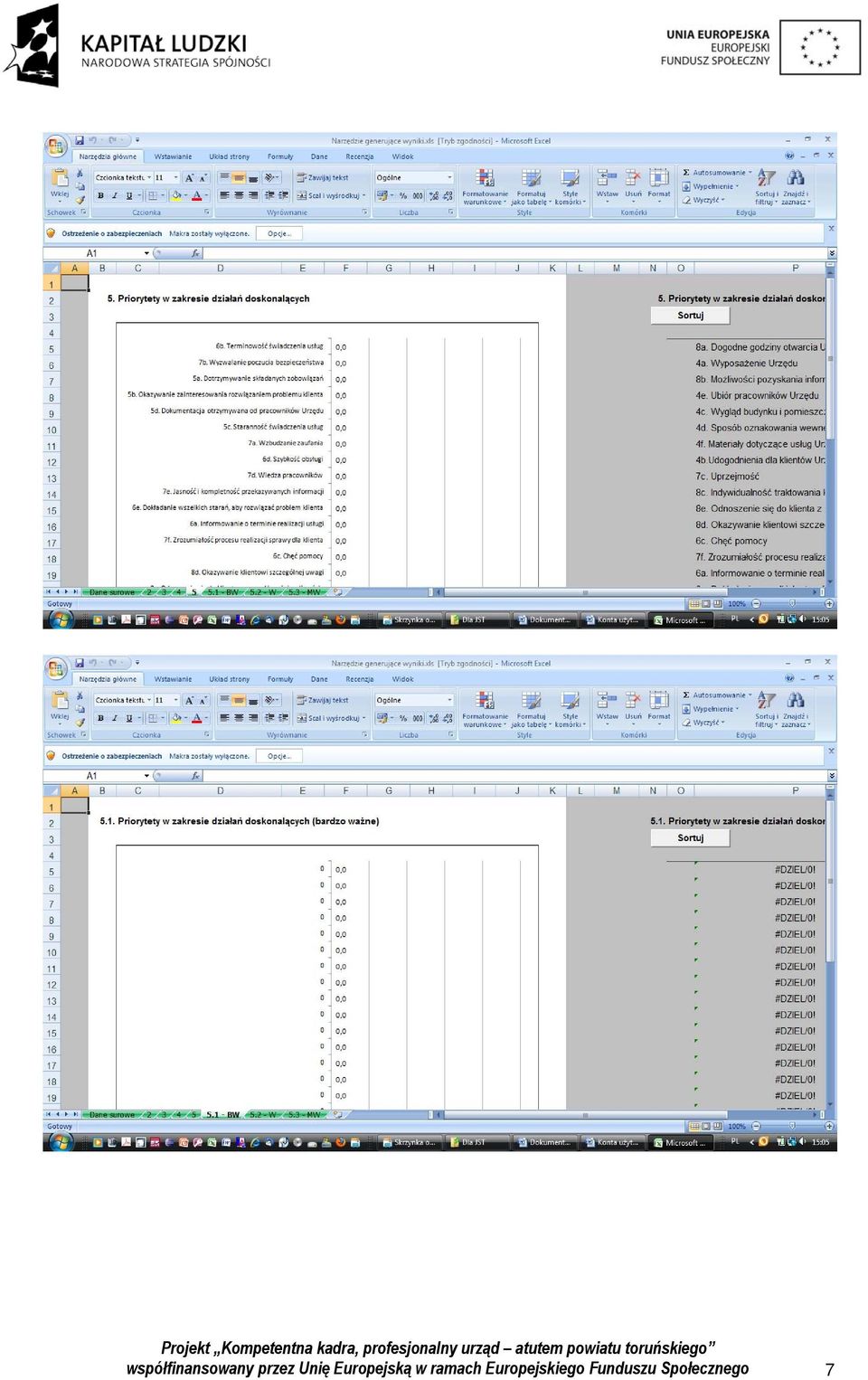Expand Autosumowanie menu in top Excel window
Viewport: 868px width, 1380px height.
750,173
